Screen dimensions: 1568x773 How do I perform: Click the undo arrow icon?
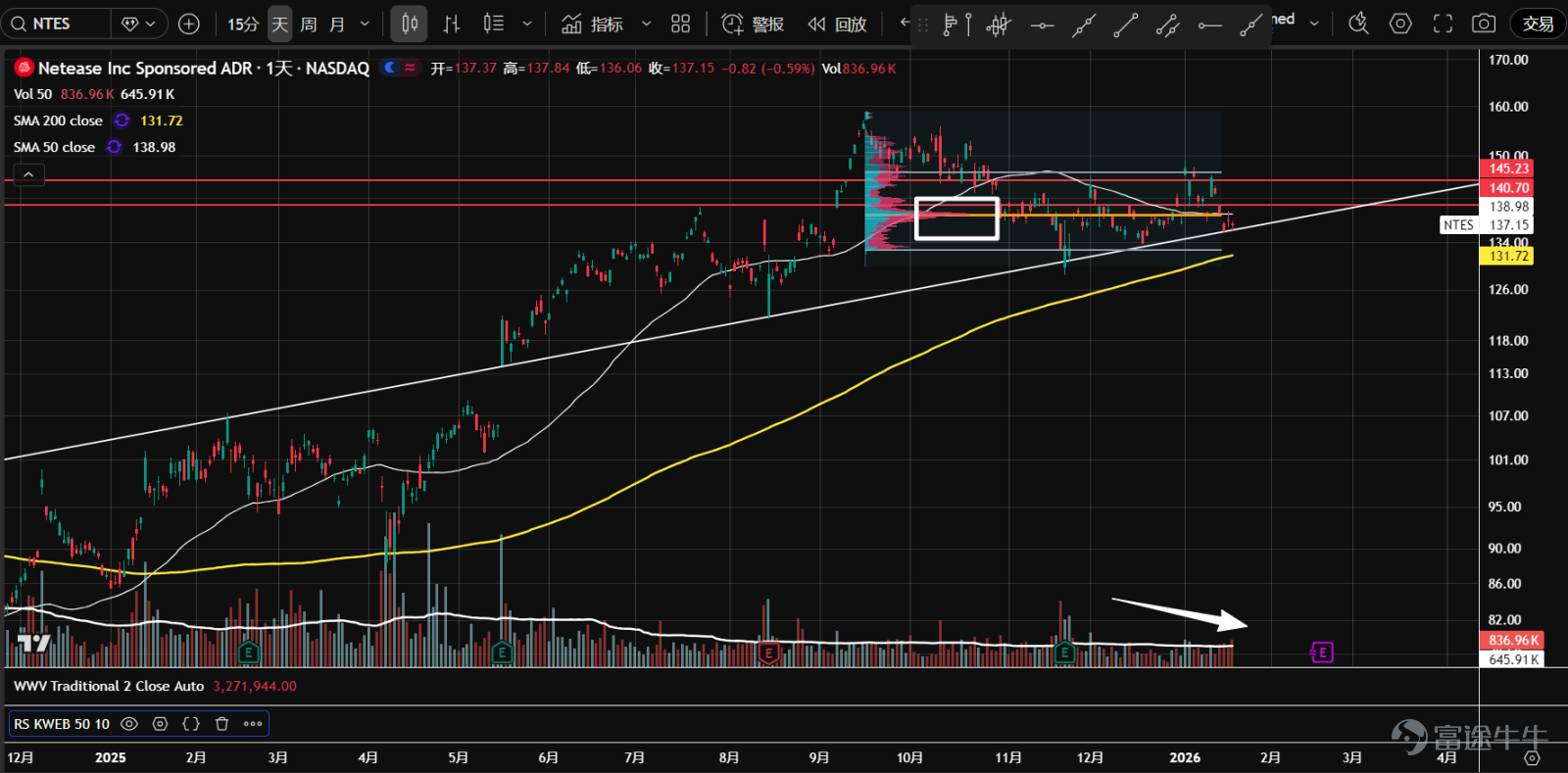(x=904, y=23)
